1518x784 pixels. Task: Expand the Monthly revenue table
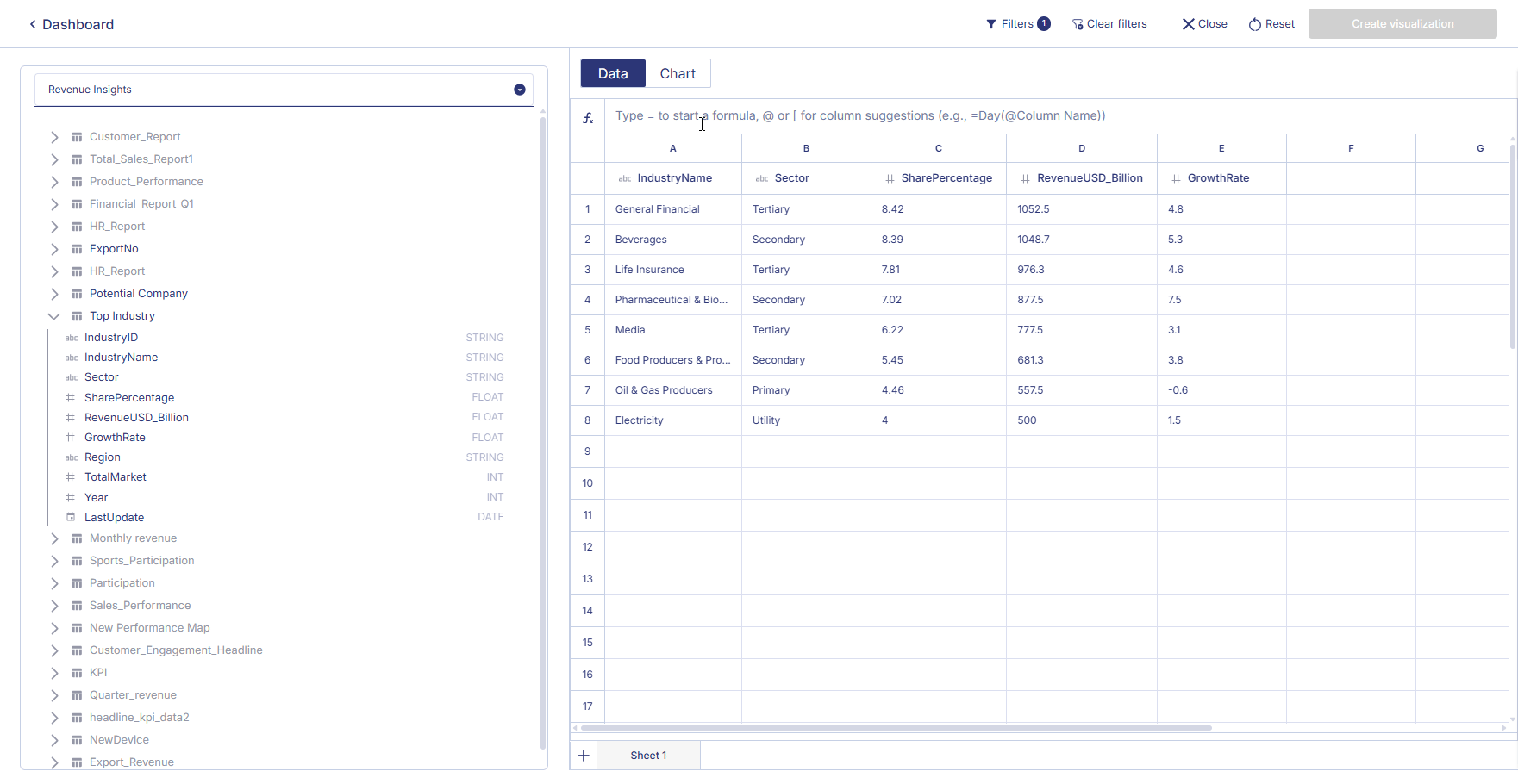coord(54,538)
